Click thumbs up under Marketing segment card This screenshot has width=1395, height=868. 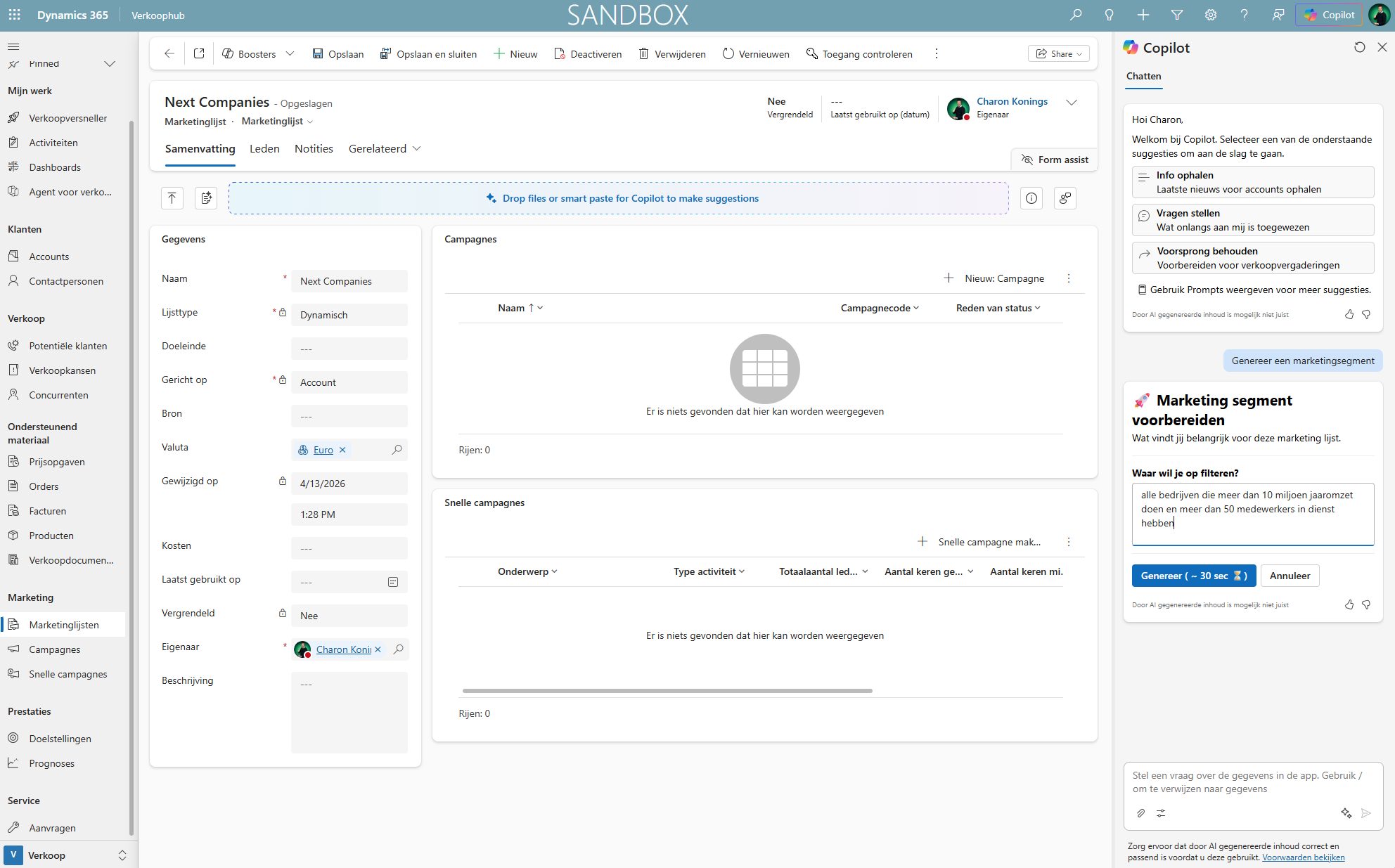click(1349, 604)
